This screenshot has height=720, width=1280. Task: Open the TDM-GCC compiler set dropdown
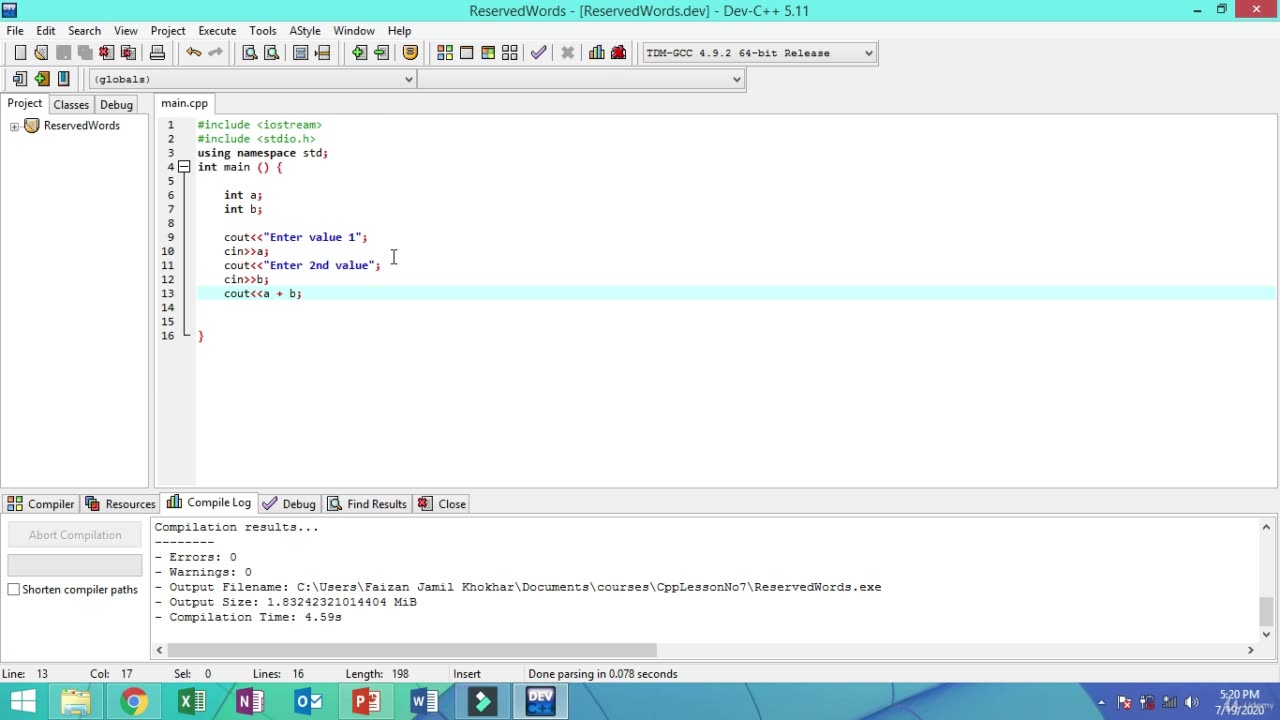click(868, 53)
